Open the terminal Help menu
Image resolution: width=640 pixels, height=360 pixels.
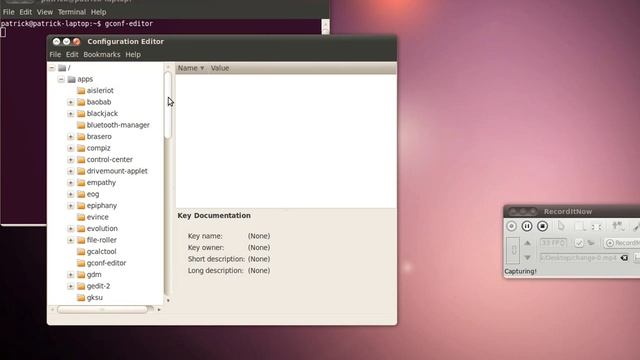click(98, 12)
